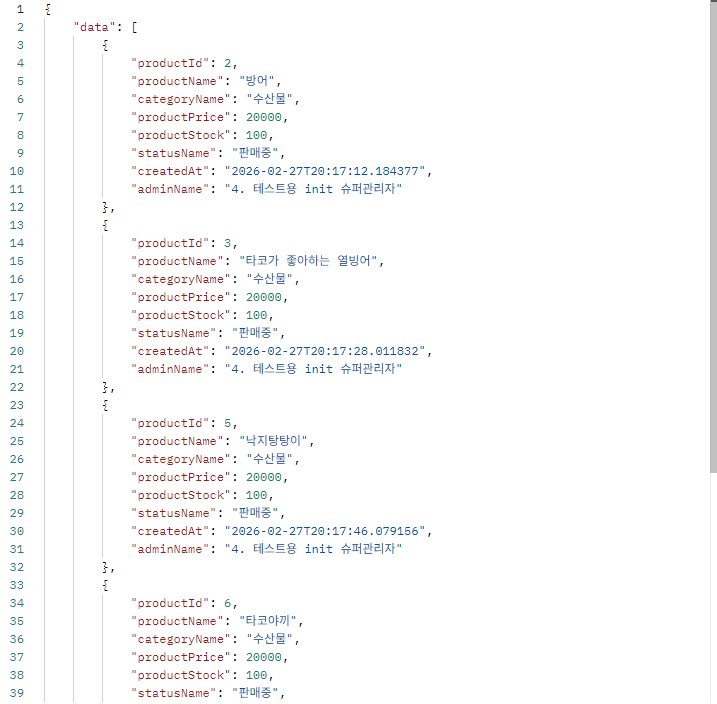Click productPrice 20000 on line 7
The height and width of the screenshot is (704, 717).
(x=264, y=117)
